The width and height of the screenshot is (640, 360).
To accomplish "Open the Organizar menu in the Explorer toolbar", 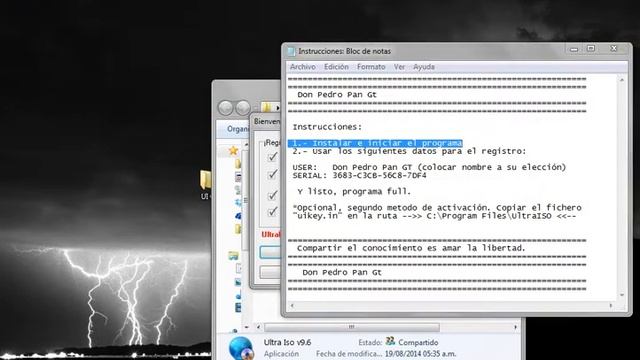I will (x=238, y=129).
